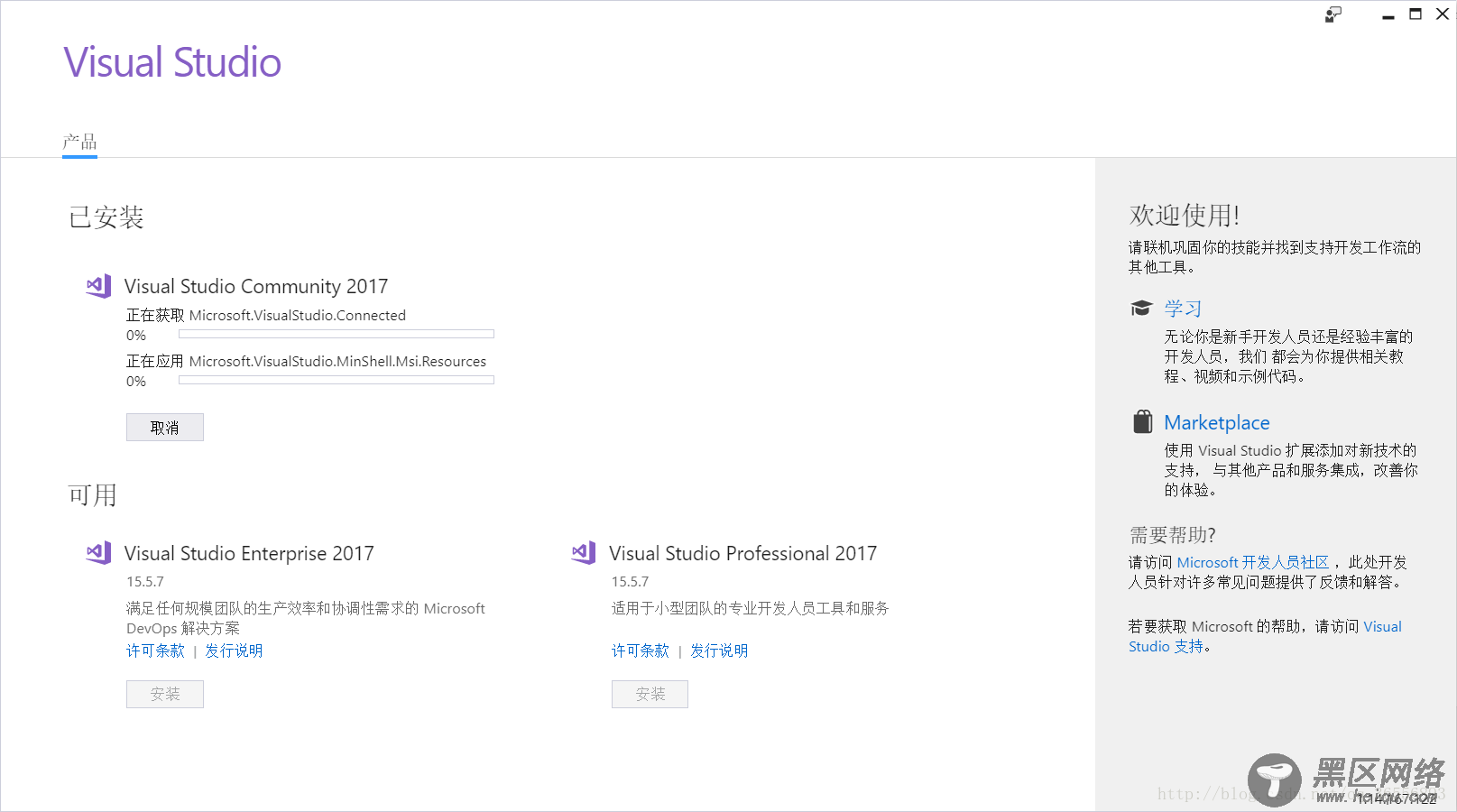Viewport: 1457px width, 812px height.
Task: Click the 正在获取 Microsoft.VisualStudio.Connected status text
Action: (266, 315)
